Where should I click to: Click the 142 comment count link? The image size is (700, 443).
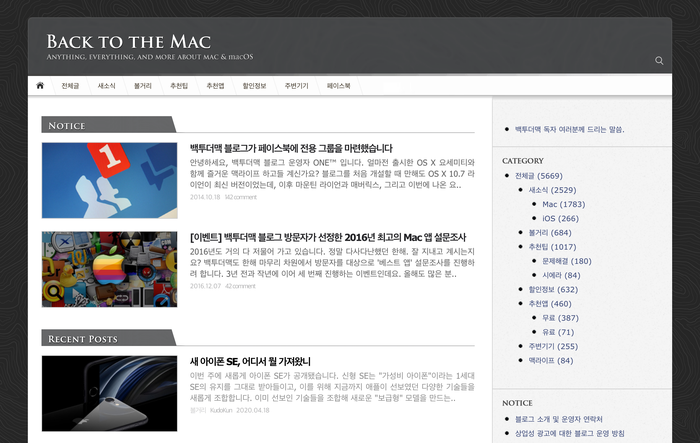point(241,197)
